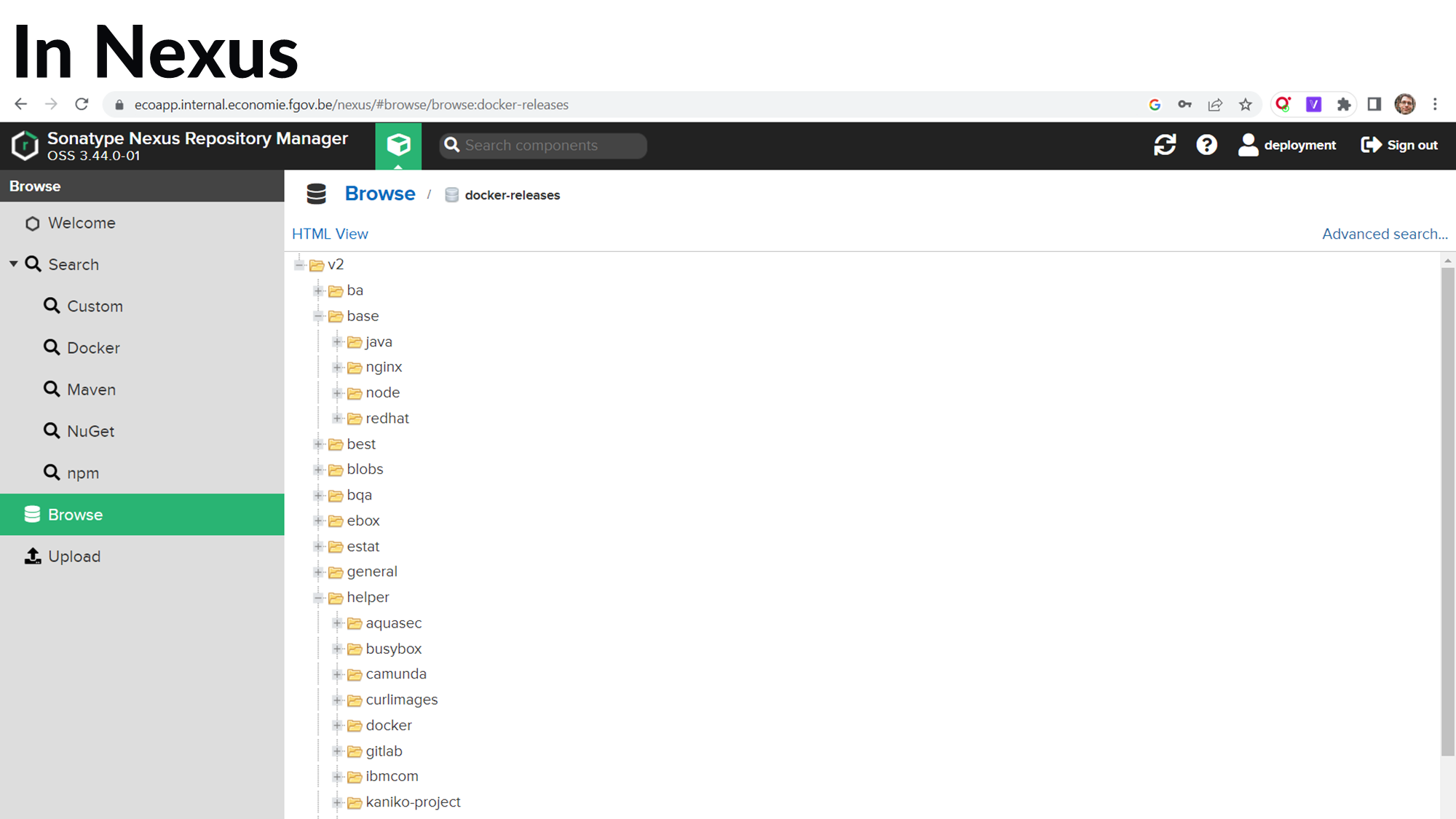This screenshot has height=819, width=1456.
Task: Collapse the Search menu arrow
Action: pos(14,264)
